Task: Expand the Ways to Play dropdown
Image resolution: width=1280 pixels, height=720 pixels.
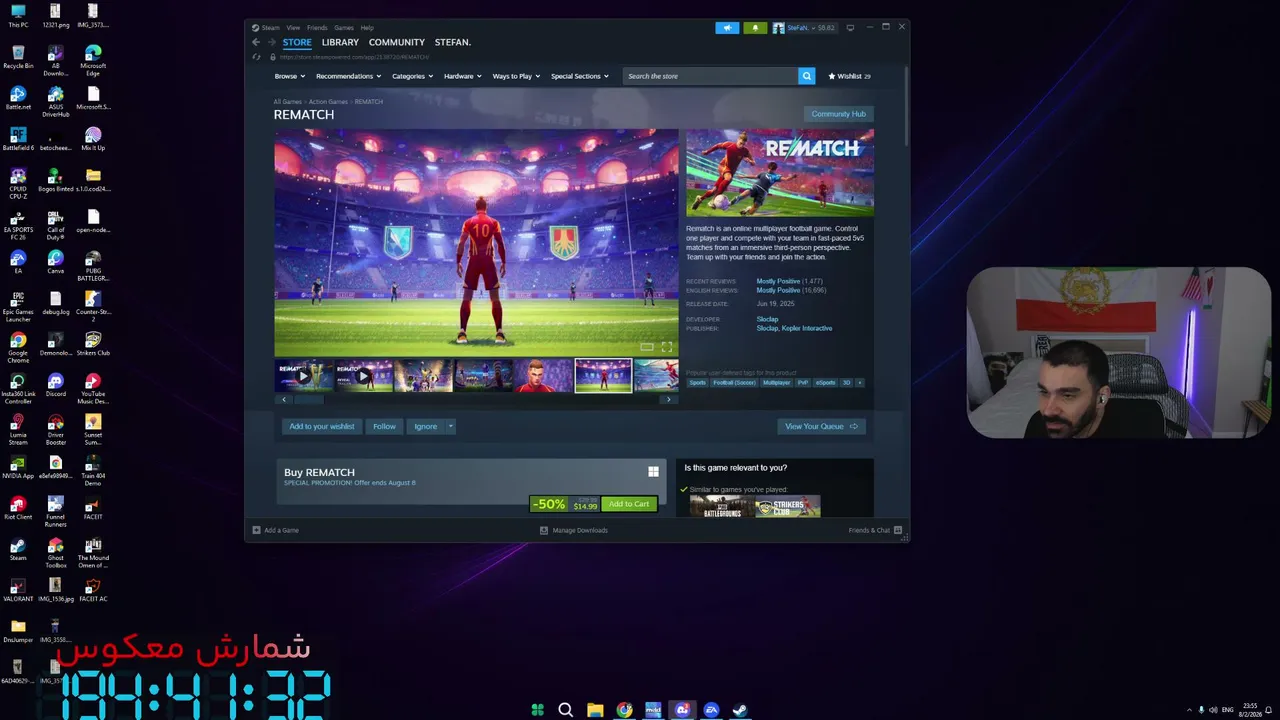Action: 516,76
